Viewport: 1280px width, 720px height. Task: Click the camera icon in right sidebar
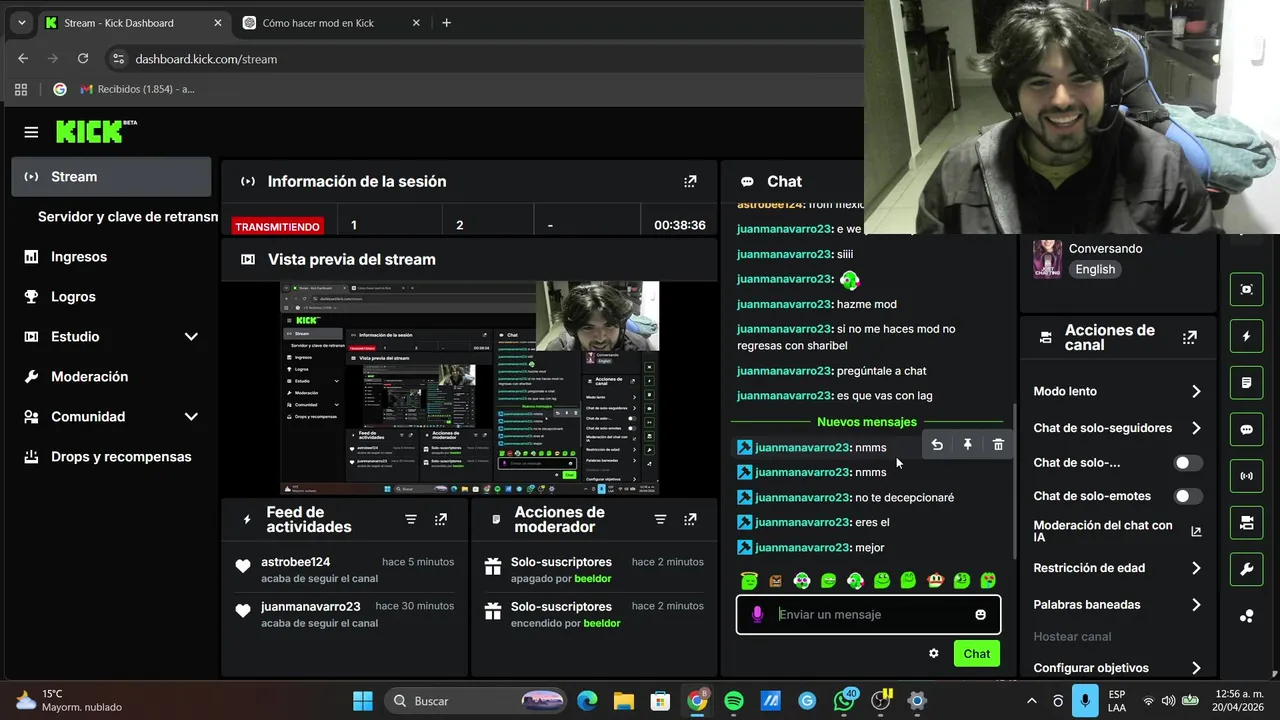1246,522
